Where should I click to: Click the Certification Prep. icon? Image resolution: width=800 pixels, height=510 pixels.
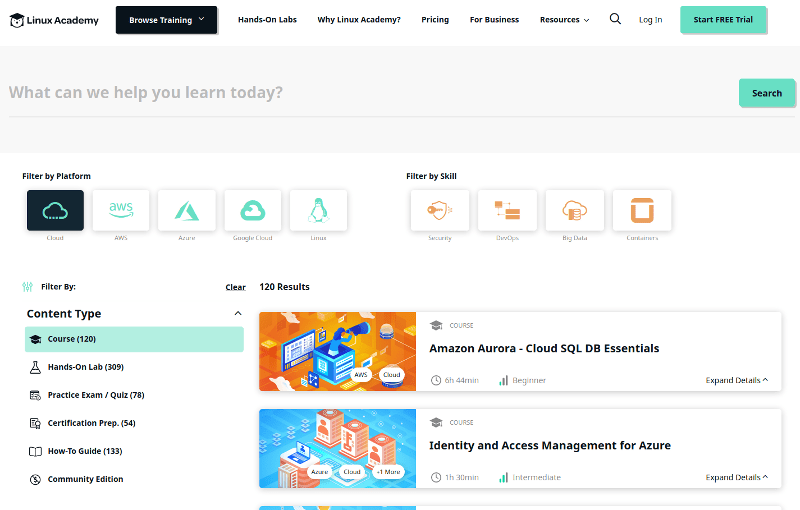pyautogui.click(x=35, y=423)
